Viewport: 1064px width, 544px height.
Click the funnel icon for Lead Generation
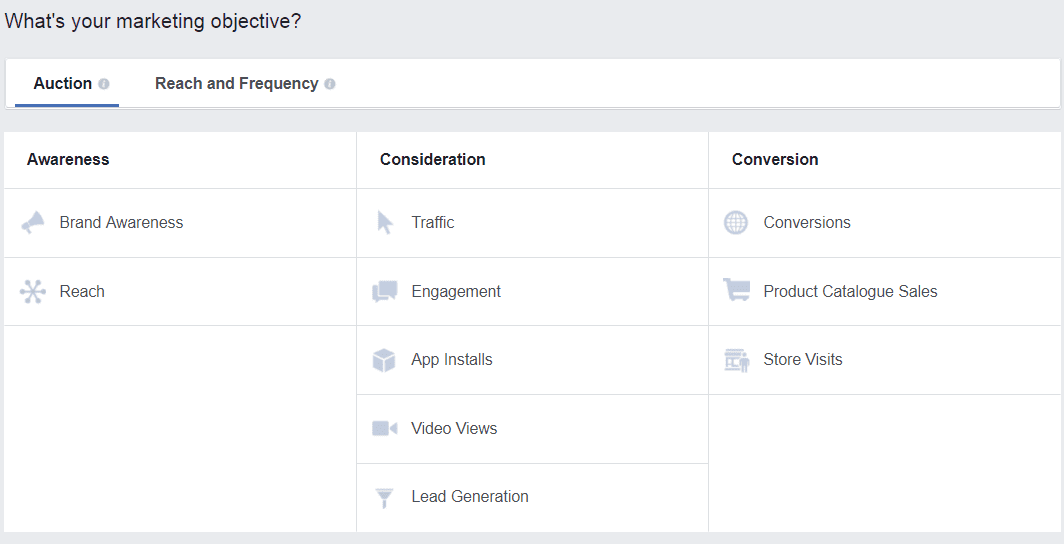point(384,497)
